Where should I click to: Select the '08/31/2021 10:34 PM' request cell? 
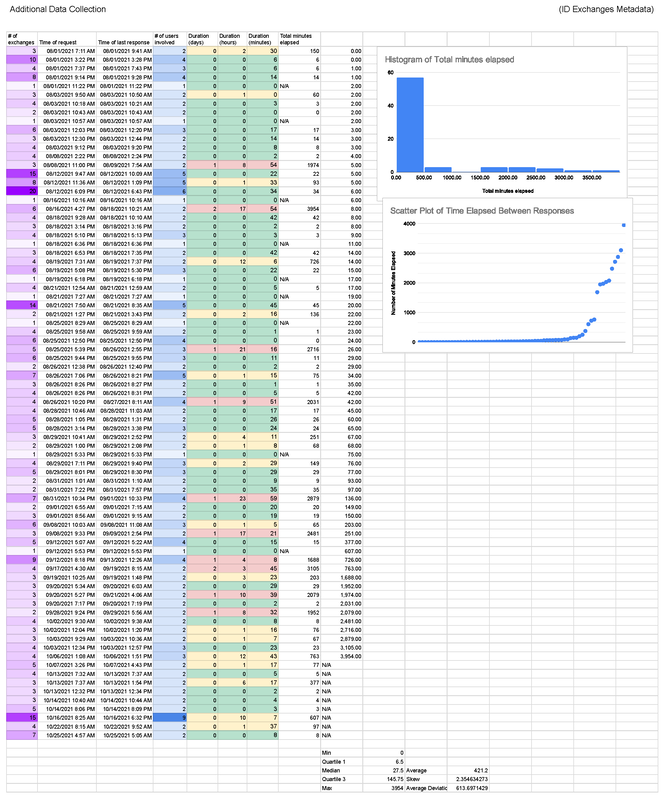[67, 498]
